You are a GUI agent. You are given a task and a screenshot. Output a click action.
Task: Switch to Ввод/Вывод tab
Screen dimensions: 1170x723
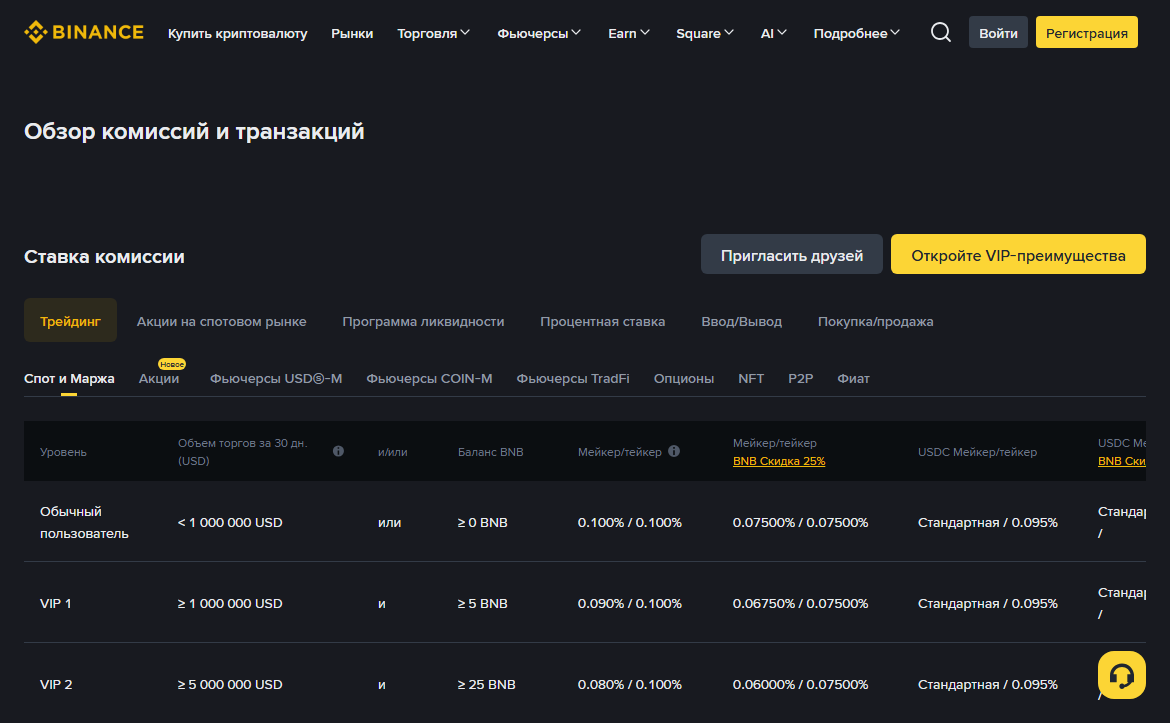click(x=742, y=322)
